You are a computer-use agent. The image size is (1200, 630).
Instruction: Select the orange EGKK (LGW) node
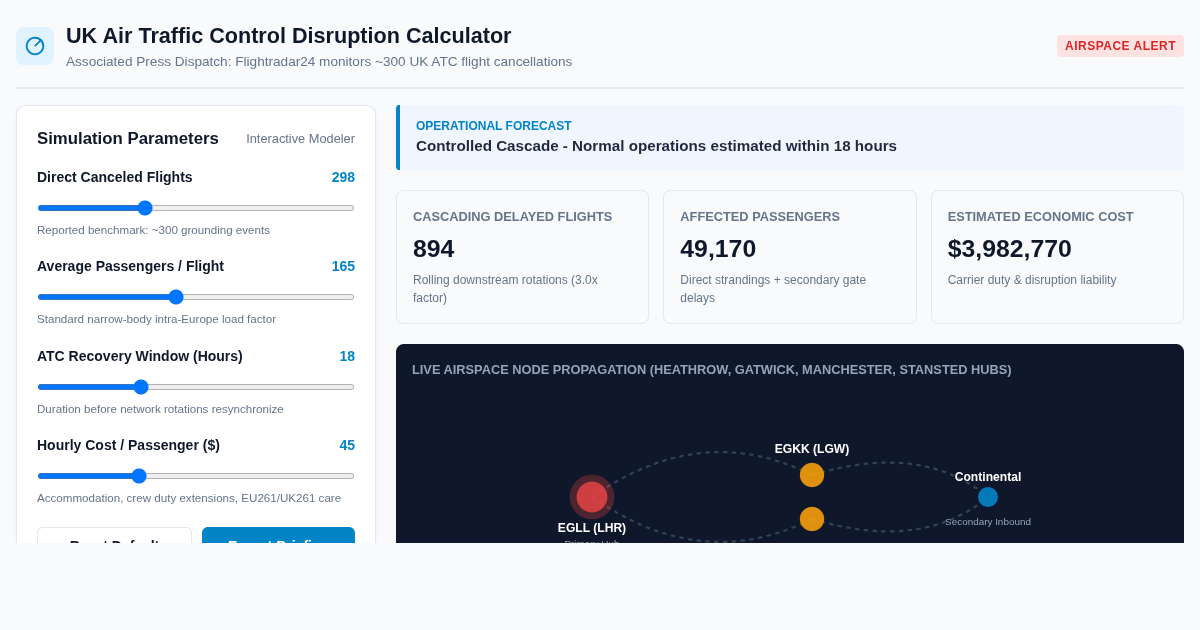[812, 475]
